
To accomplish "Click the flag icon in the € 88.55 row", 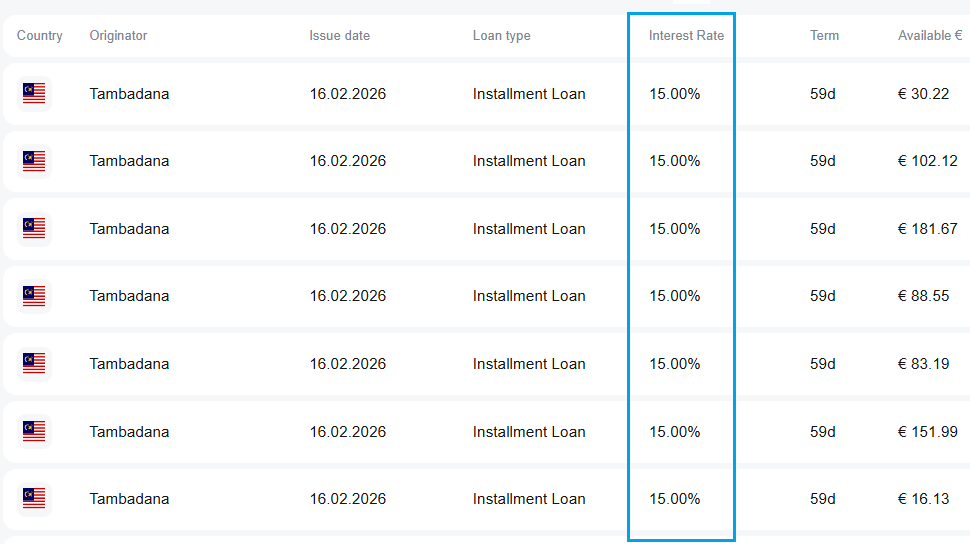I will (x=34, y=296).
